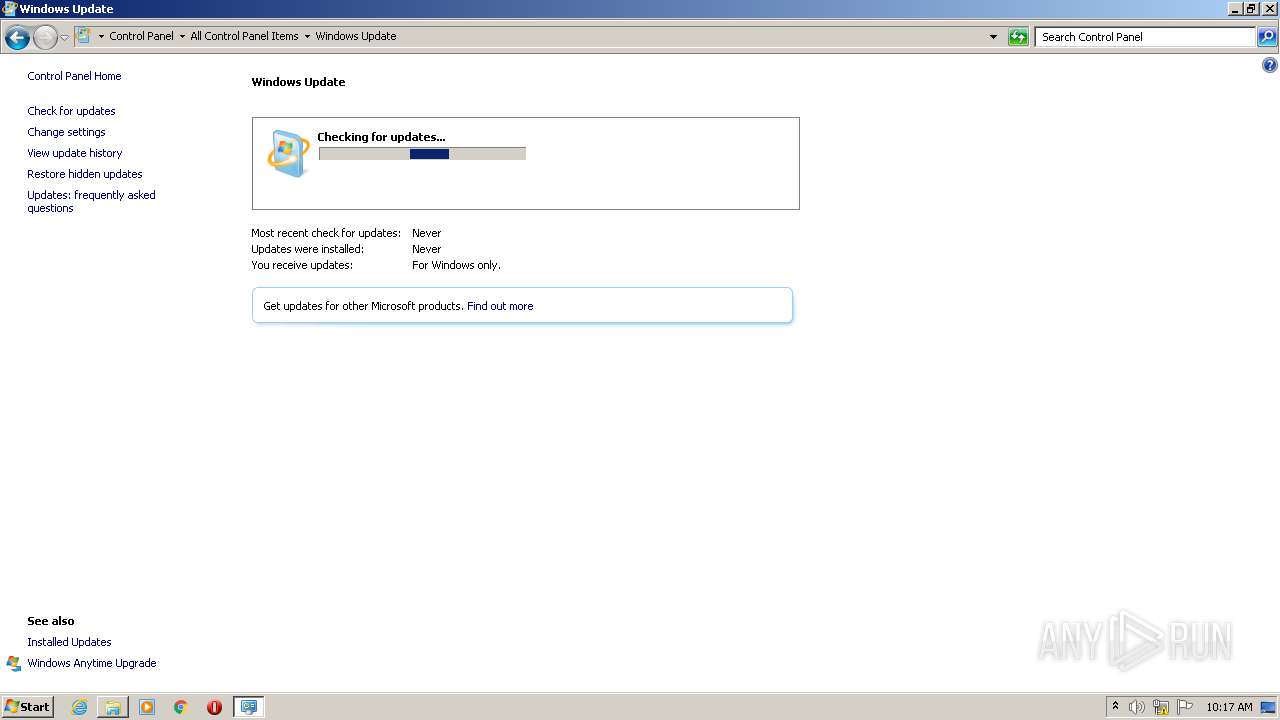Open Installed Updates link
Screen dimensions: 1280x720
69,642
